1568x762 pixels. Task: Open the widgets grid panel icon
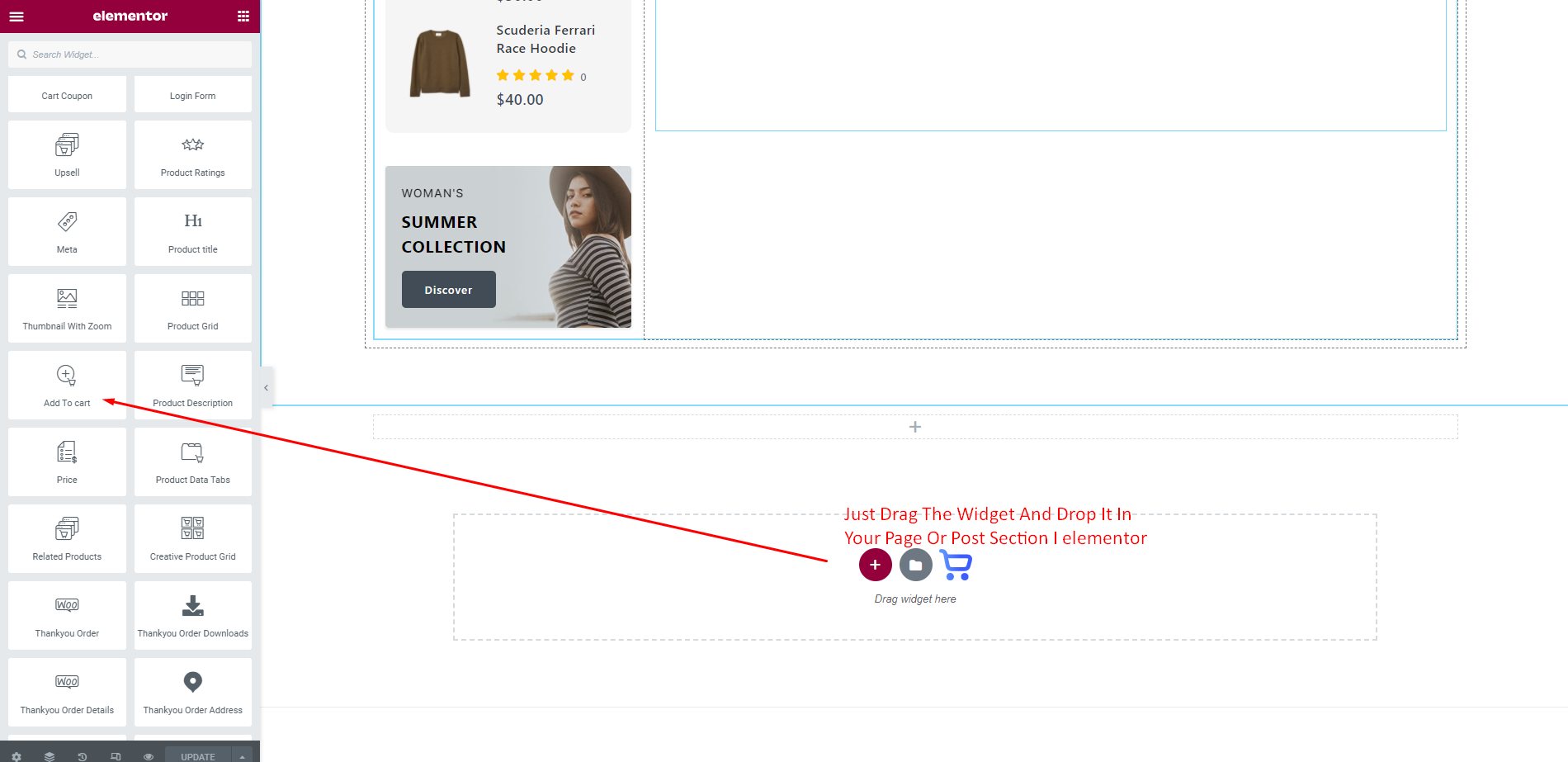coord(243,17)
